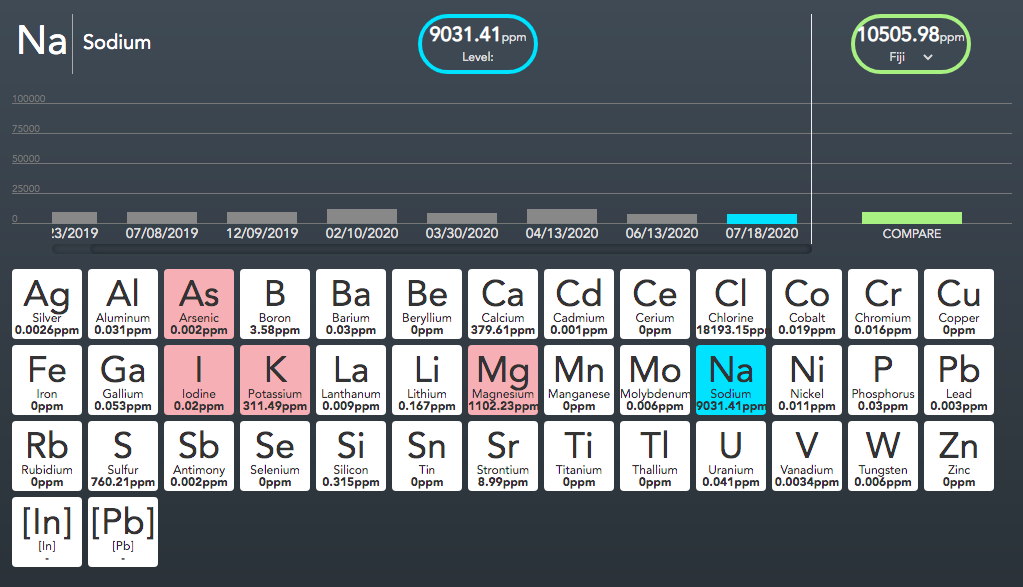Click the 07/18/2020 cyan bar

pos(762,218)
